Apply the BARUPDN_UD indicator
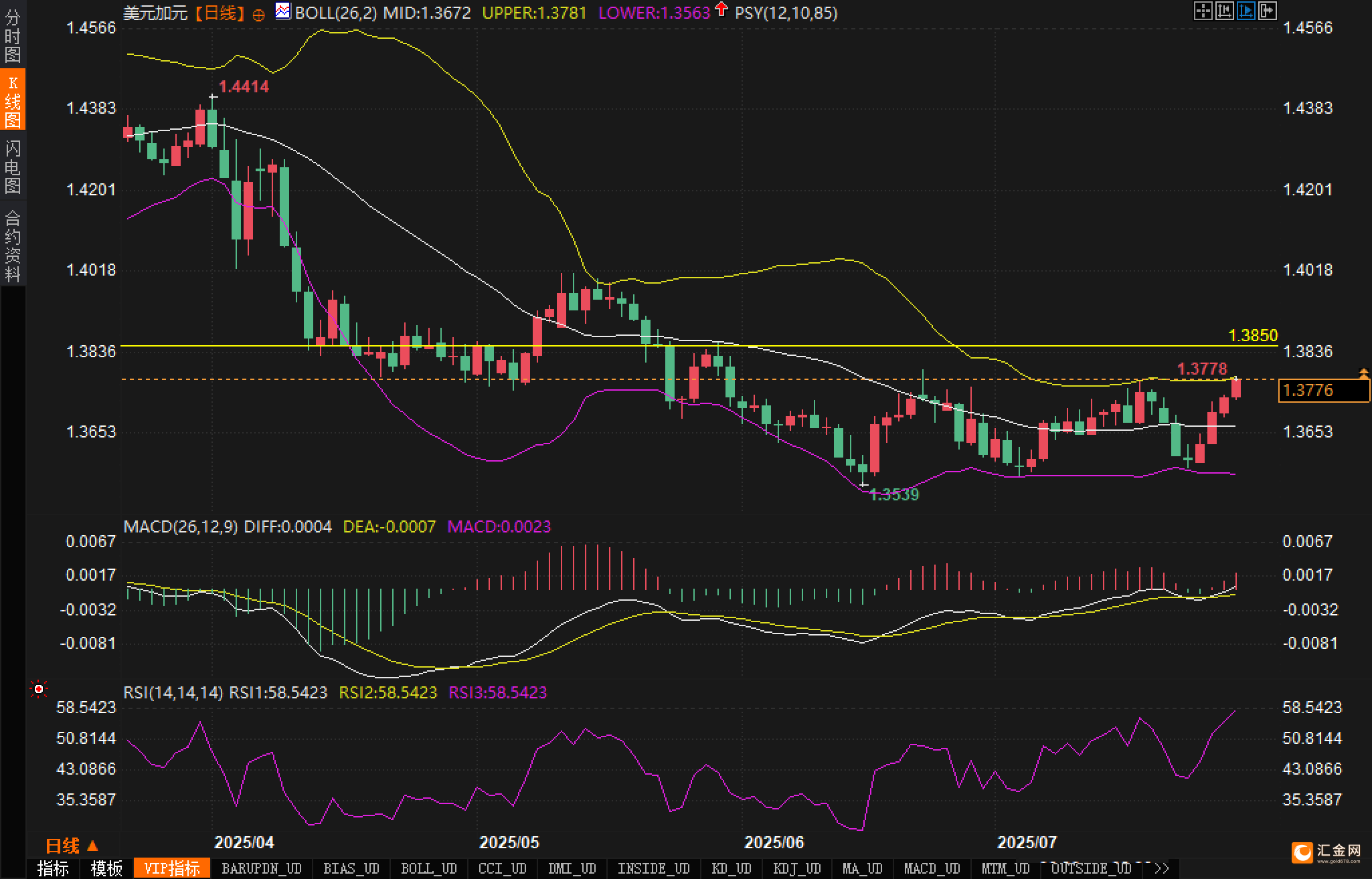1372x879 pixels. click(x=262, y=868)
